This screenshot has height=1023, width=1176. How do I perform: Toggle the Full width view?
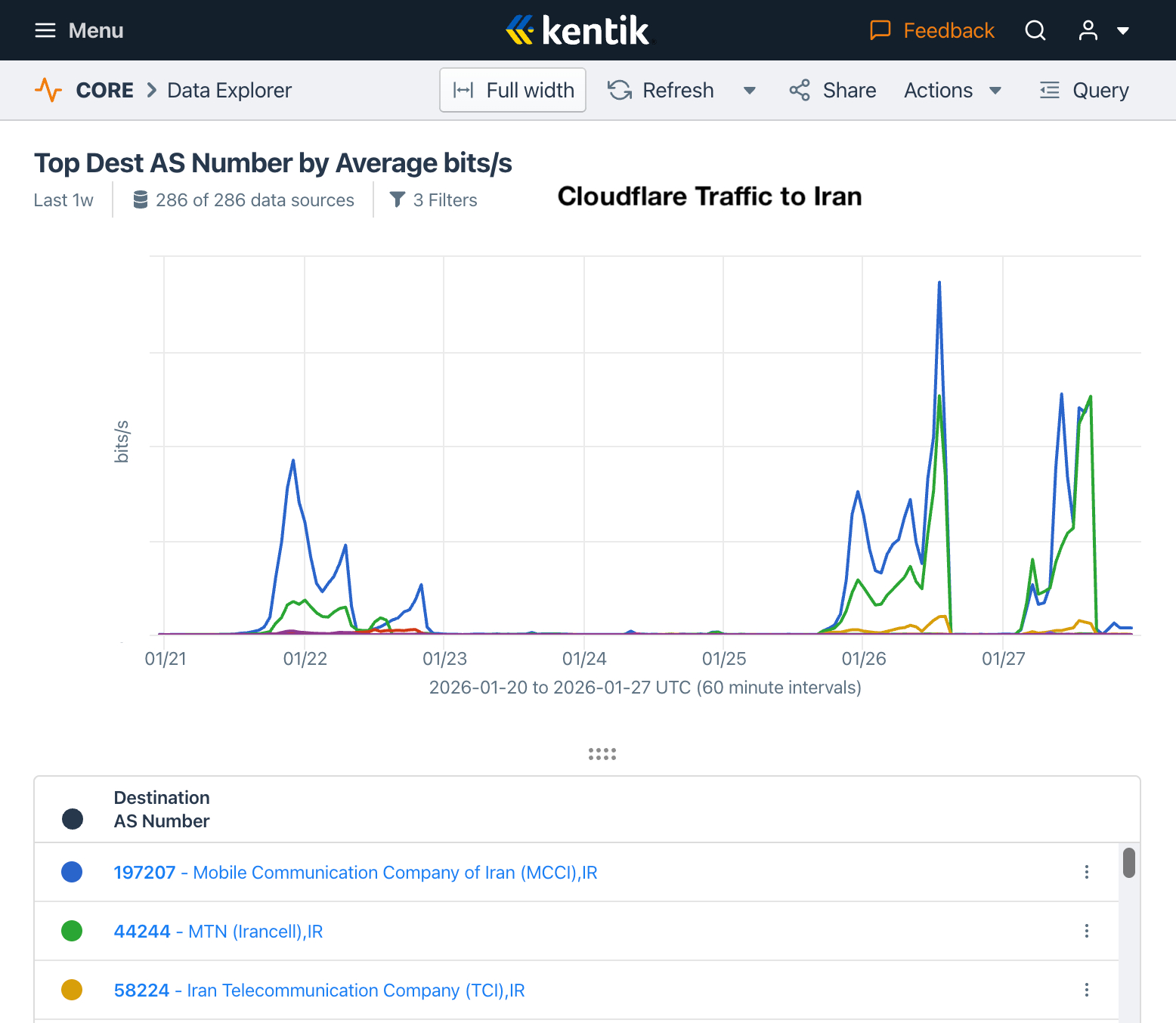point(512,90)
